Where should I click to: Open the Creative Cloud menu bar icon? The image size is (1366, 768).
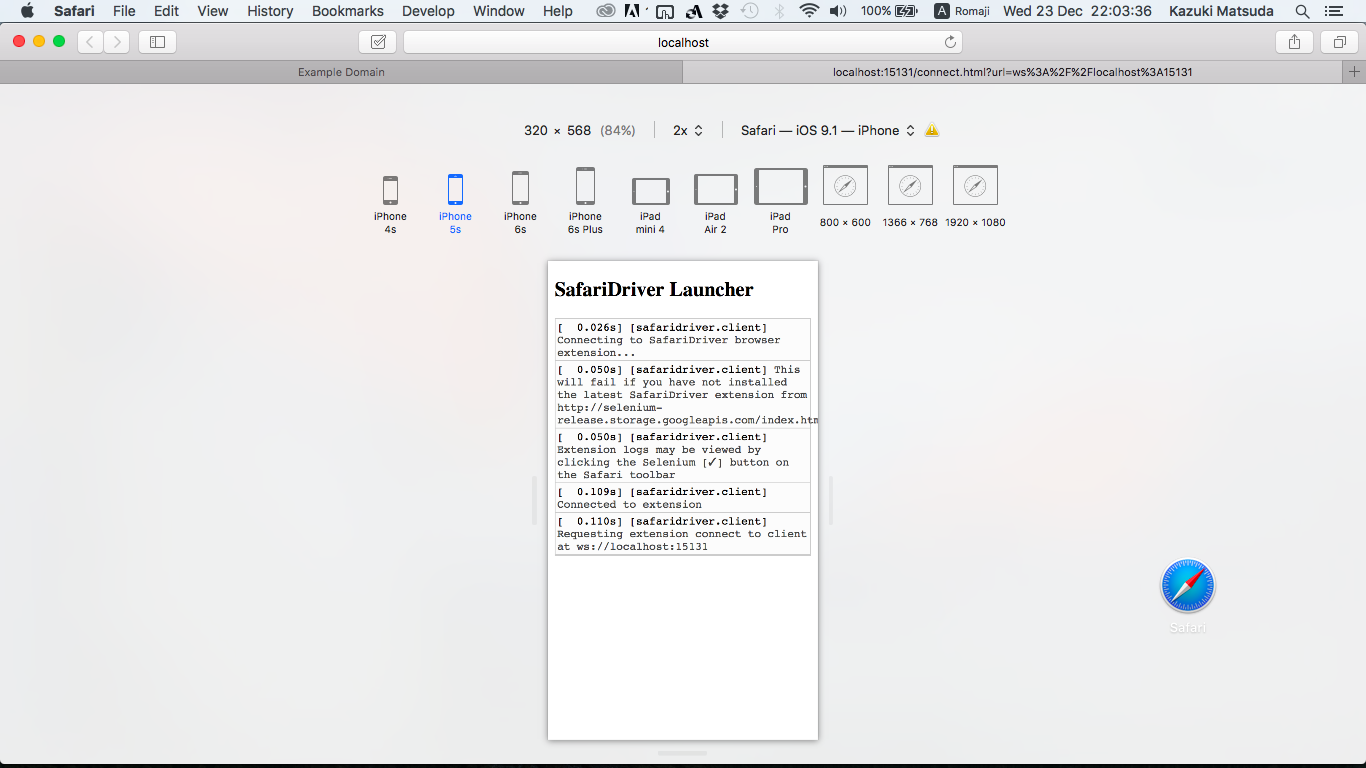(606, 11)
